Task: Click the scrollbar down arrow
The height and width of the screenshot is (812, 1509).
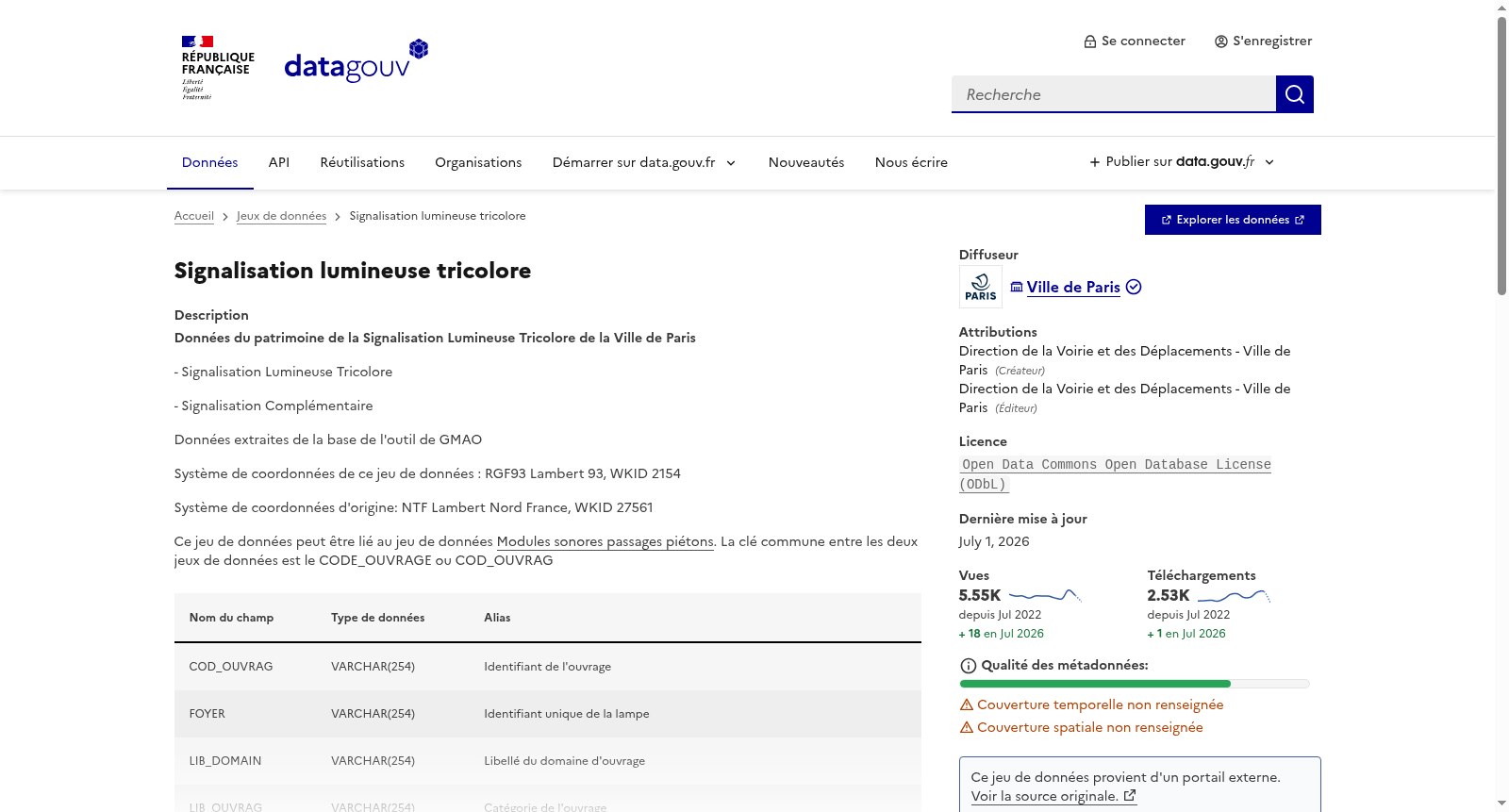Action: point(1501,804)
